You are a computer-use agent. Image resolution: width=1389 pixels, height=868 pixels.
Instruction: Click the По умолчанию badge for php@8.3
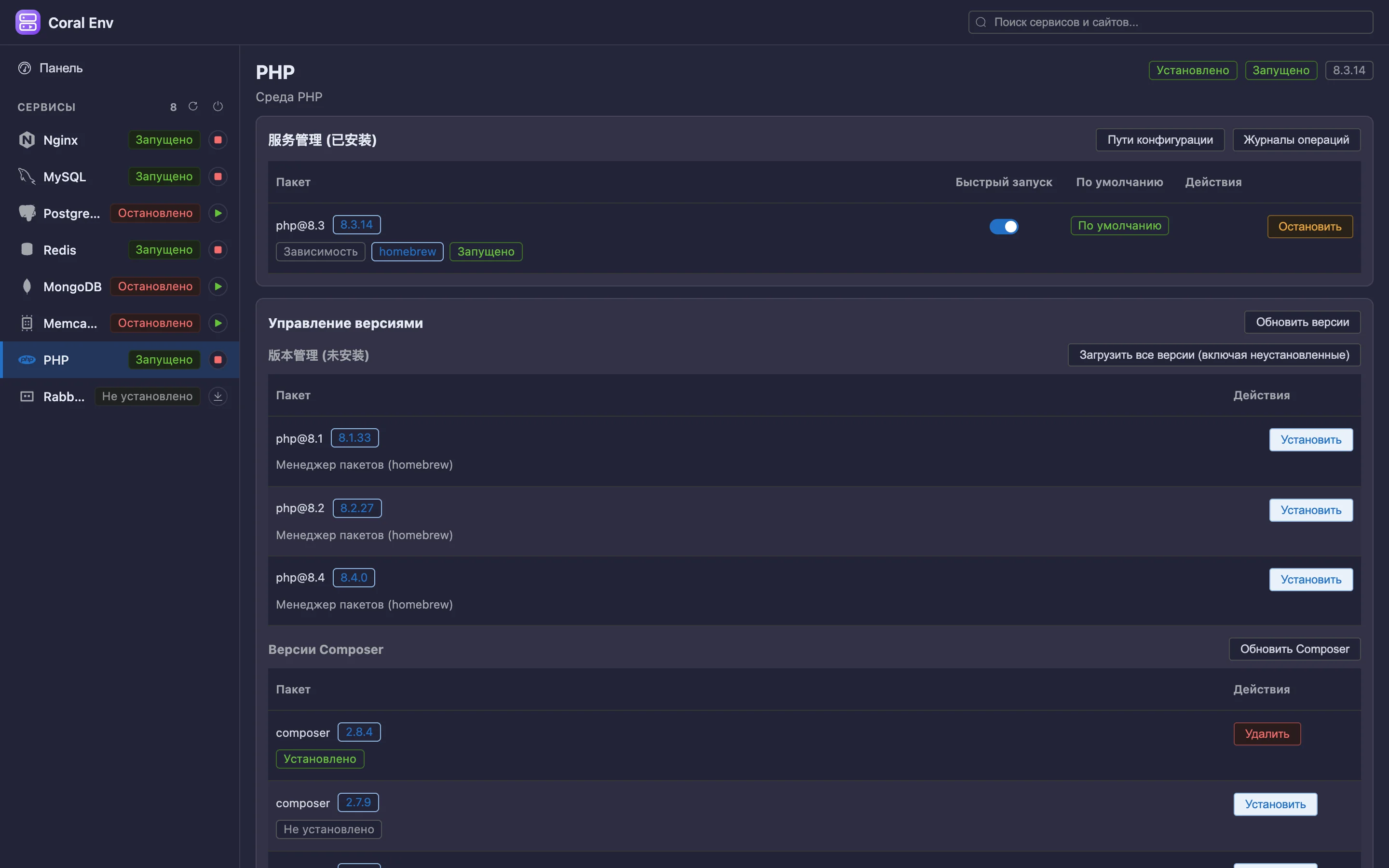pyautogui.click(x=1119, y=226)
